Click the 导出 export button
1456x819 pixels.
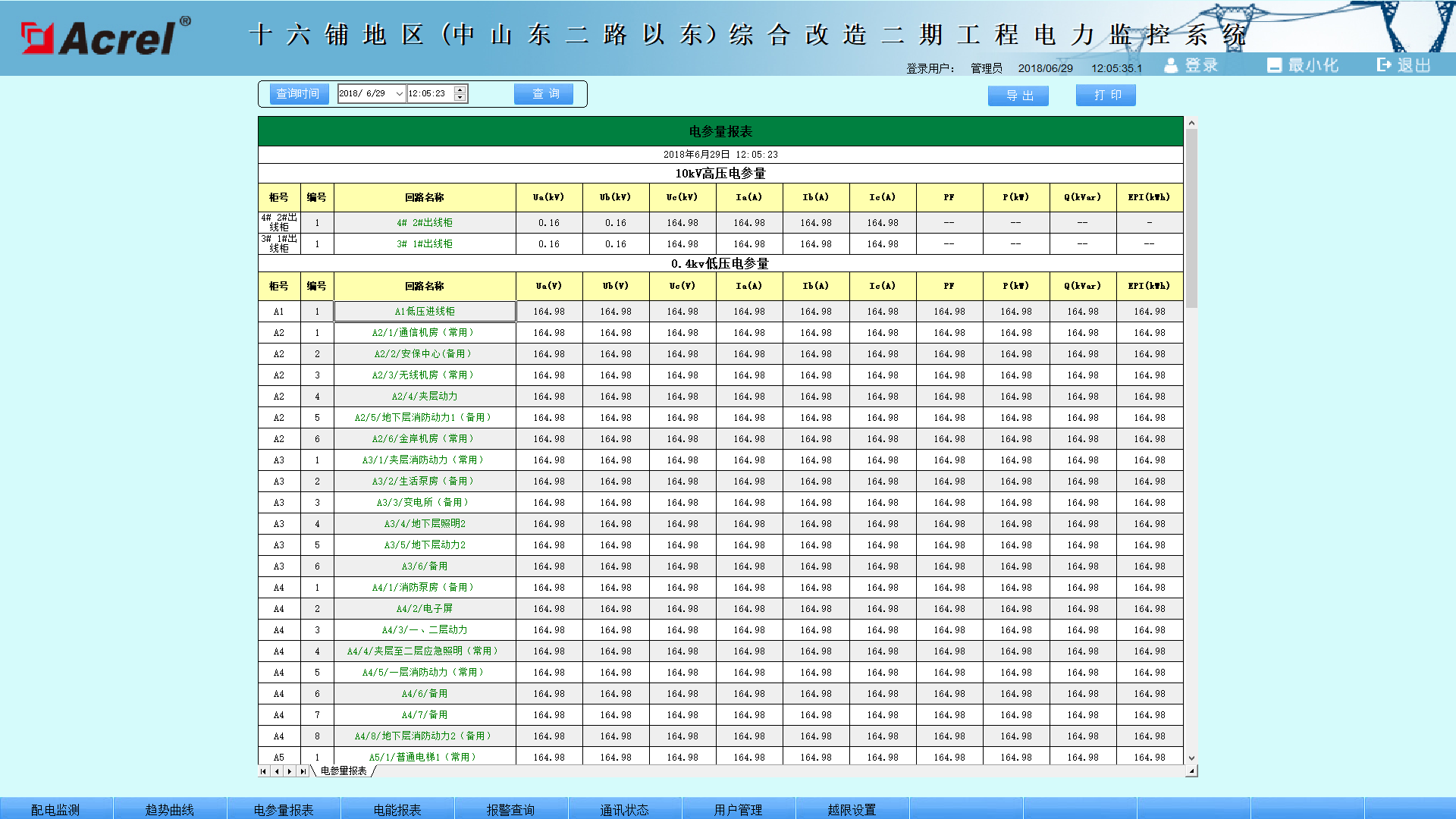coord(1018,96)
